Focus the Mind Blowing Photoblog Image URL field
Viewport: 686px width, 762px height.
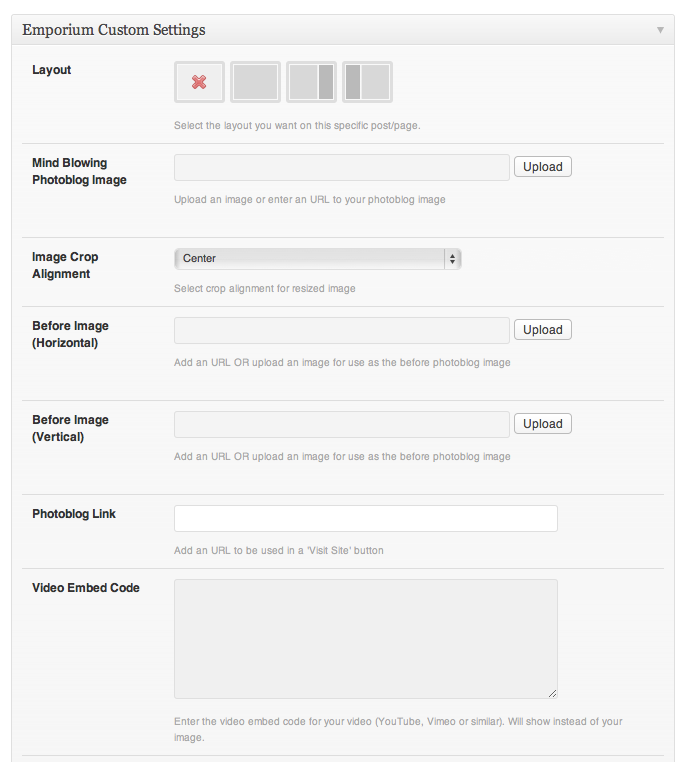(341, 167)
